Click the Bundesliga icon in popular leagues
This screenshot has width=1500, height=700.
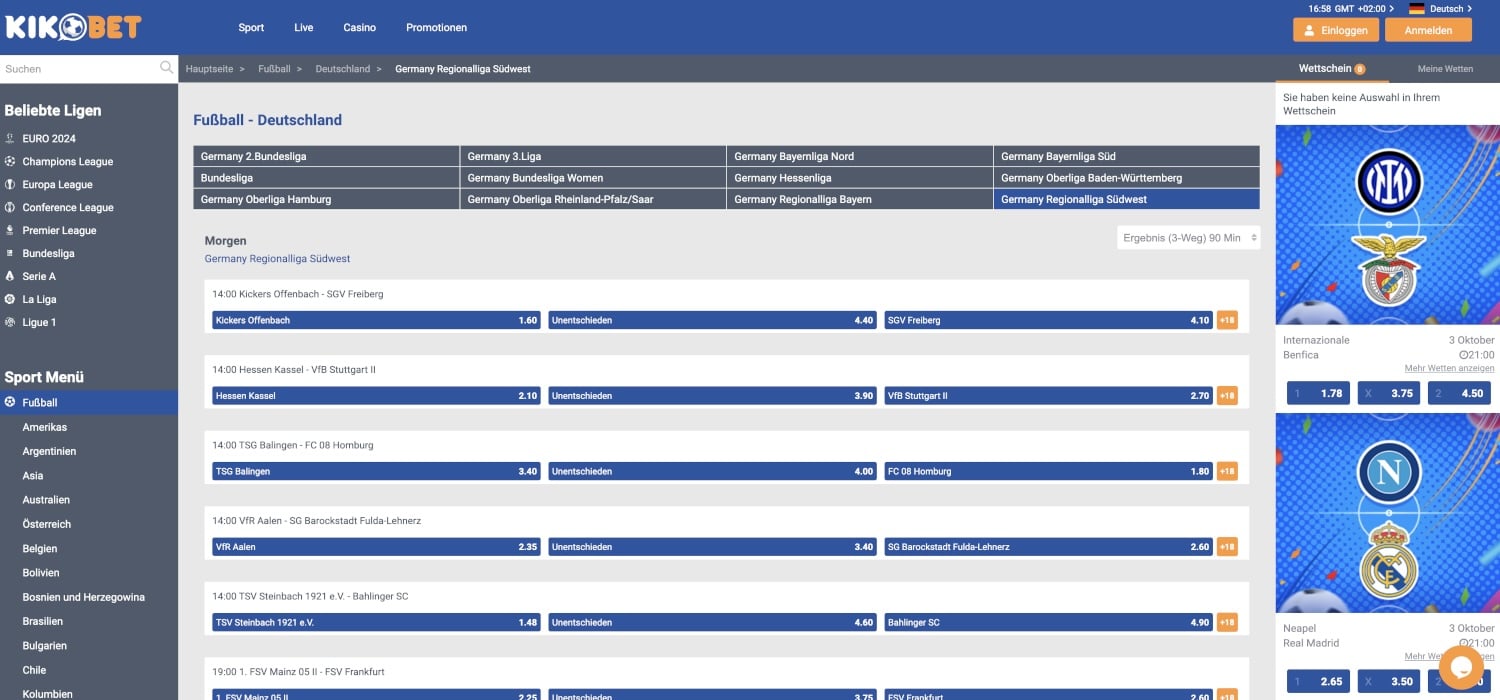(10, 253)
